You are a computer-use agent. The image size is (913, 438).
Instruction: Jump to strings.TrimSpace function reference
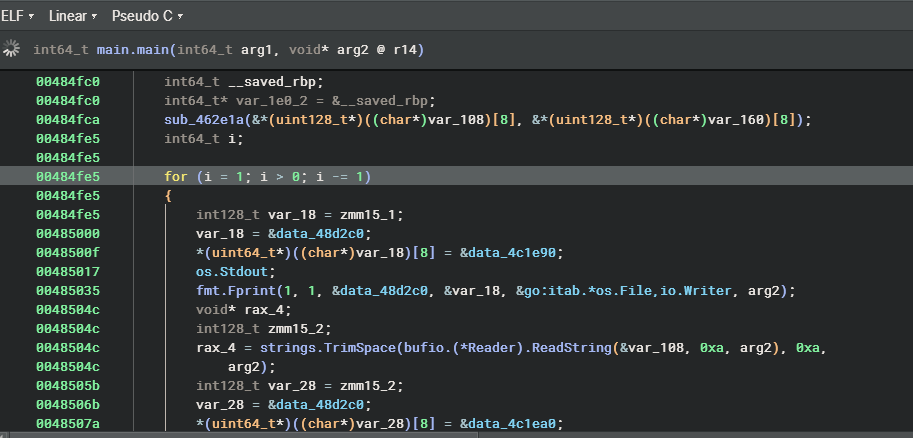(300, 348)
